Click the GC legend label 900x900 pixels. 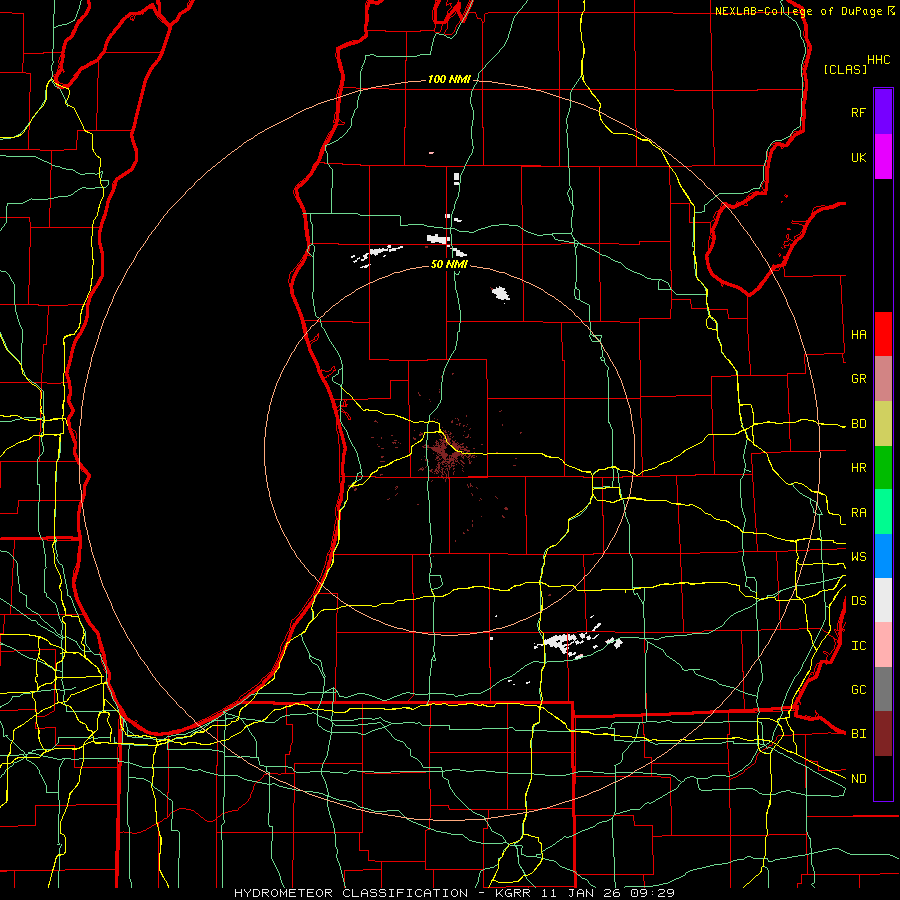[858, 689]
